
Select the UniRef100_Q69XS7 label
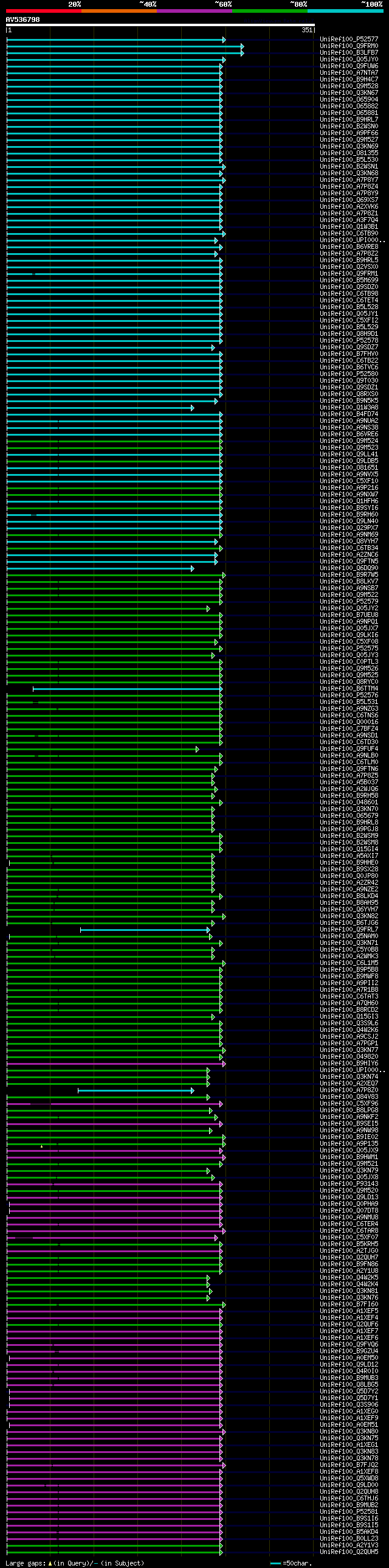click(x=349, y=200)
